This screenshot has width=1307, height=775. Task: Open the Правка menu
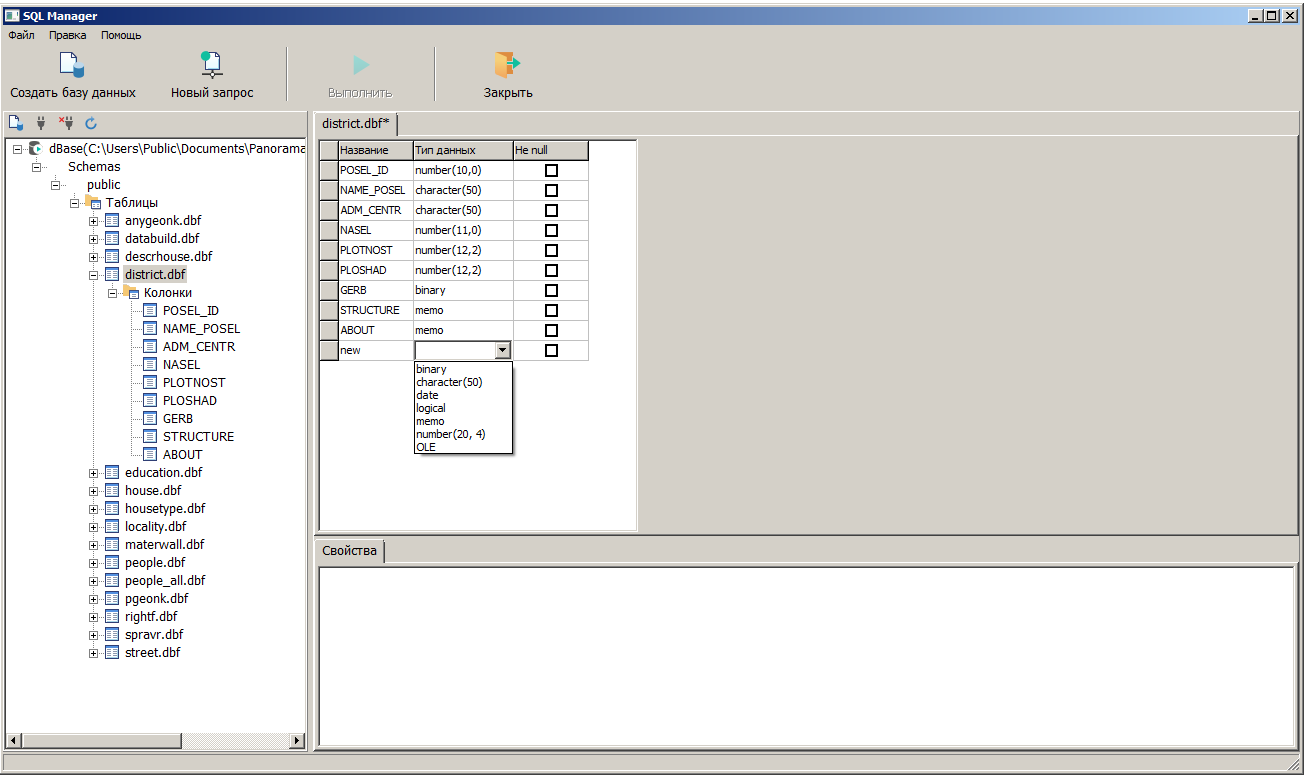[x=67, y=35]
